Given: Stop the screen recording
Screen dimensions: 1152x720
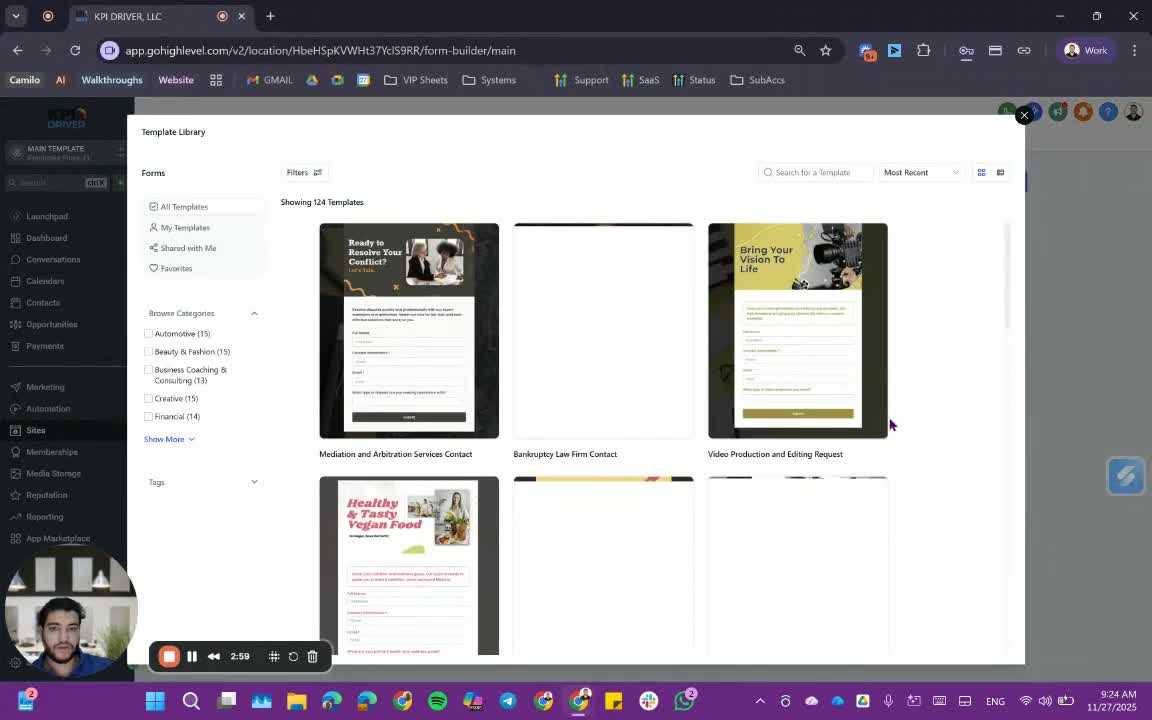Looking at the screenshot, I should click(169, 657).
